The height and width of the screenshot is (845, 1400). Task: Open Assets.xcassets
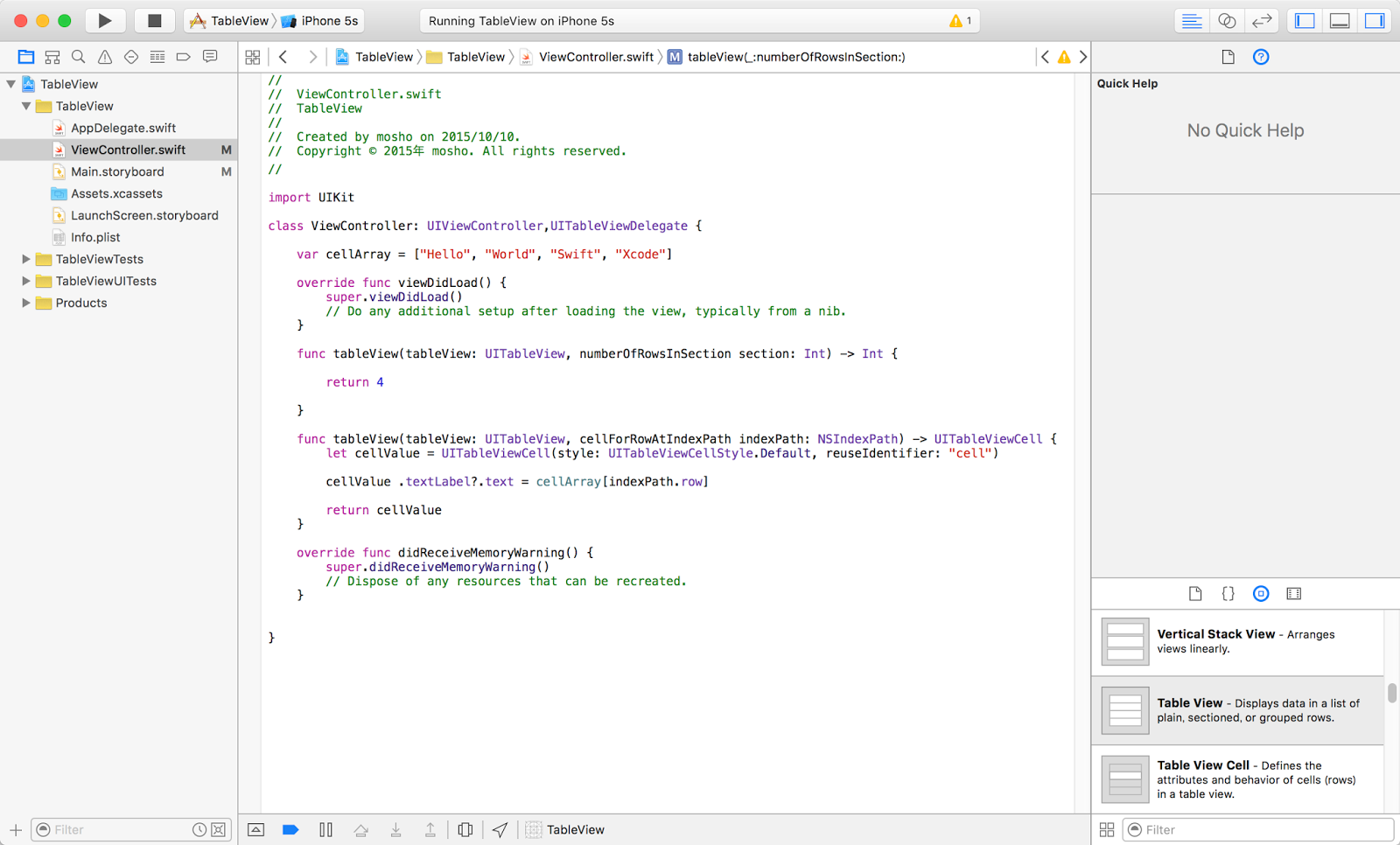pos(116,193)
